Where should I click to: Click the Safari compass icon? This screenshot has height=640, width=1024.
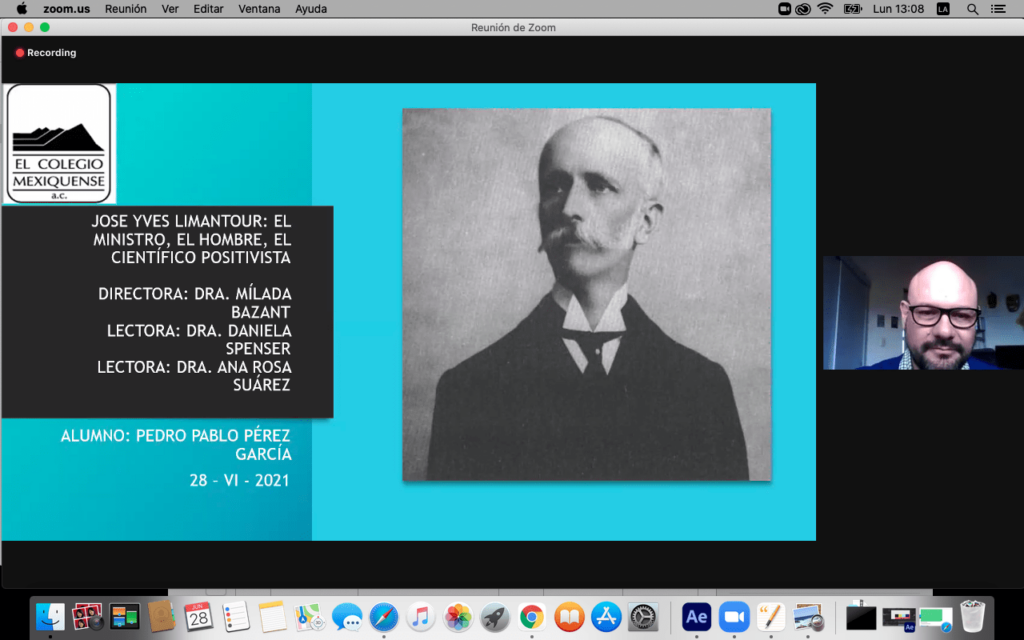pyautogui.click(x=384, y=616)
